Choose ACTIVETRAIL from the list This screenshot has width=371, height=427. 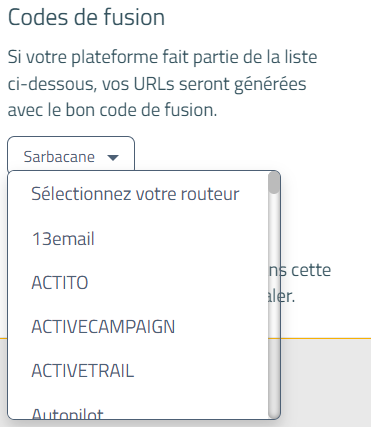[x=138, y=371]
